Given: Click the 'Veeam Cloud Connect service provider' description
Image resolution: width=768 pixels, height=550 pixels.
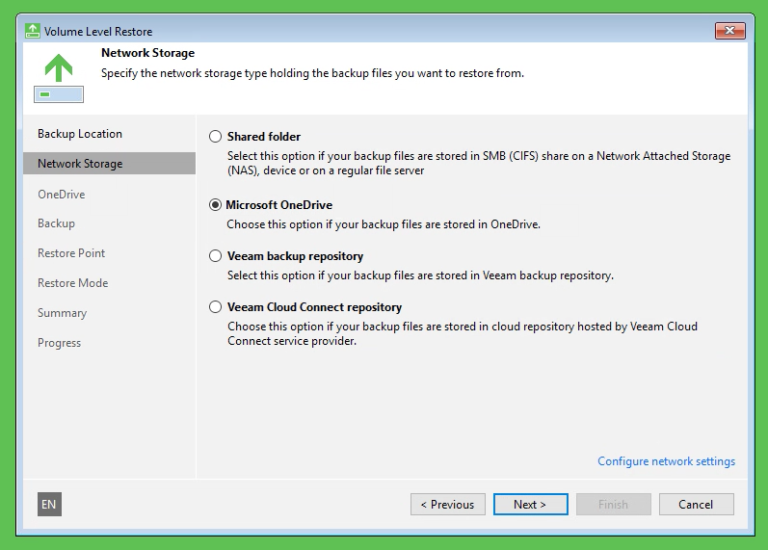Looking at the screenshot, I should coord(462,334).
